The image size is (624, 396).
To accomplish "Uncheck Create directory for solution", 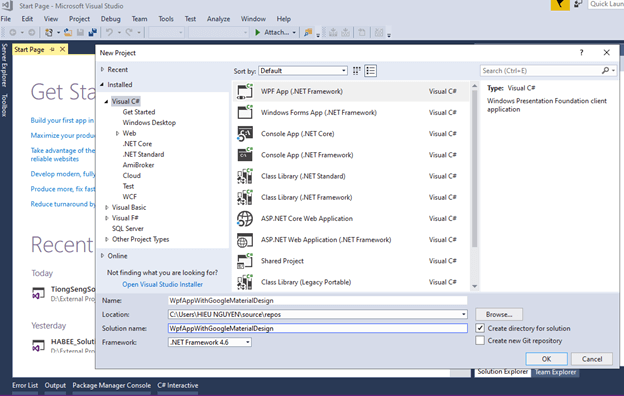I will click(480, 328).
